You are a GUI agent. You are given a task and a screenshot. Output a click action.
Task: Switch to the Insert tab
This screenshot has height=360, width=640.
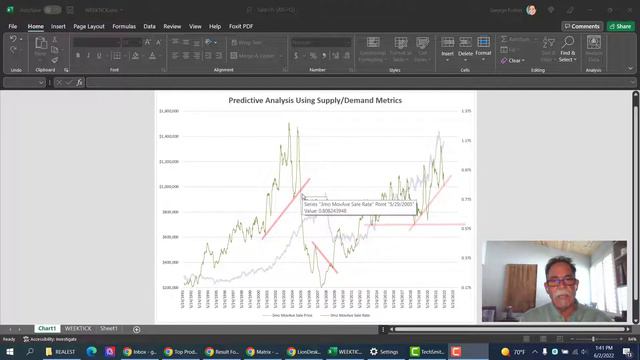[58, 27]
